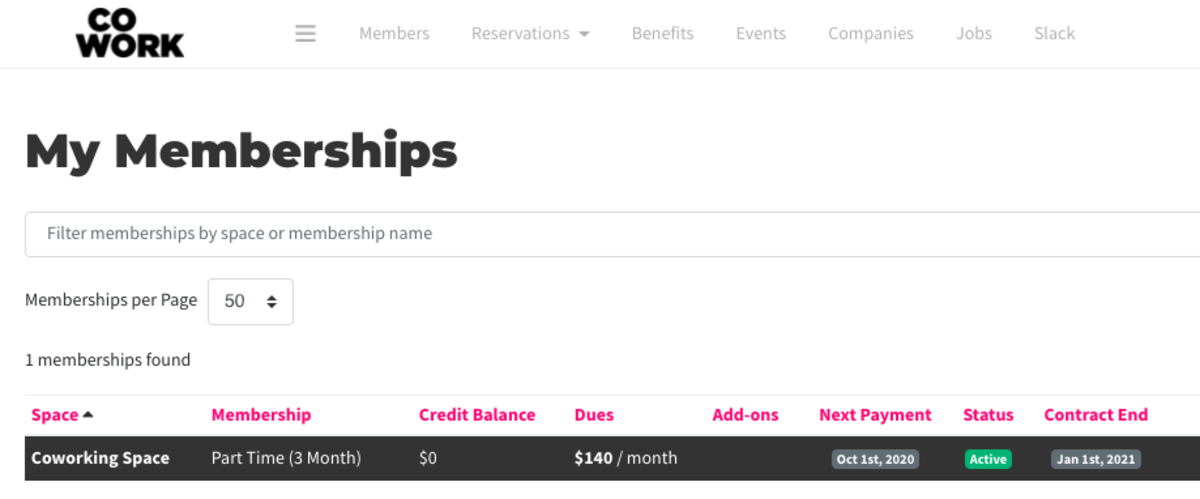Open the hamburger menu icon

coord(306,33)
